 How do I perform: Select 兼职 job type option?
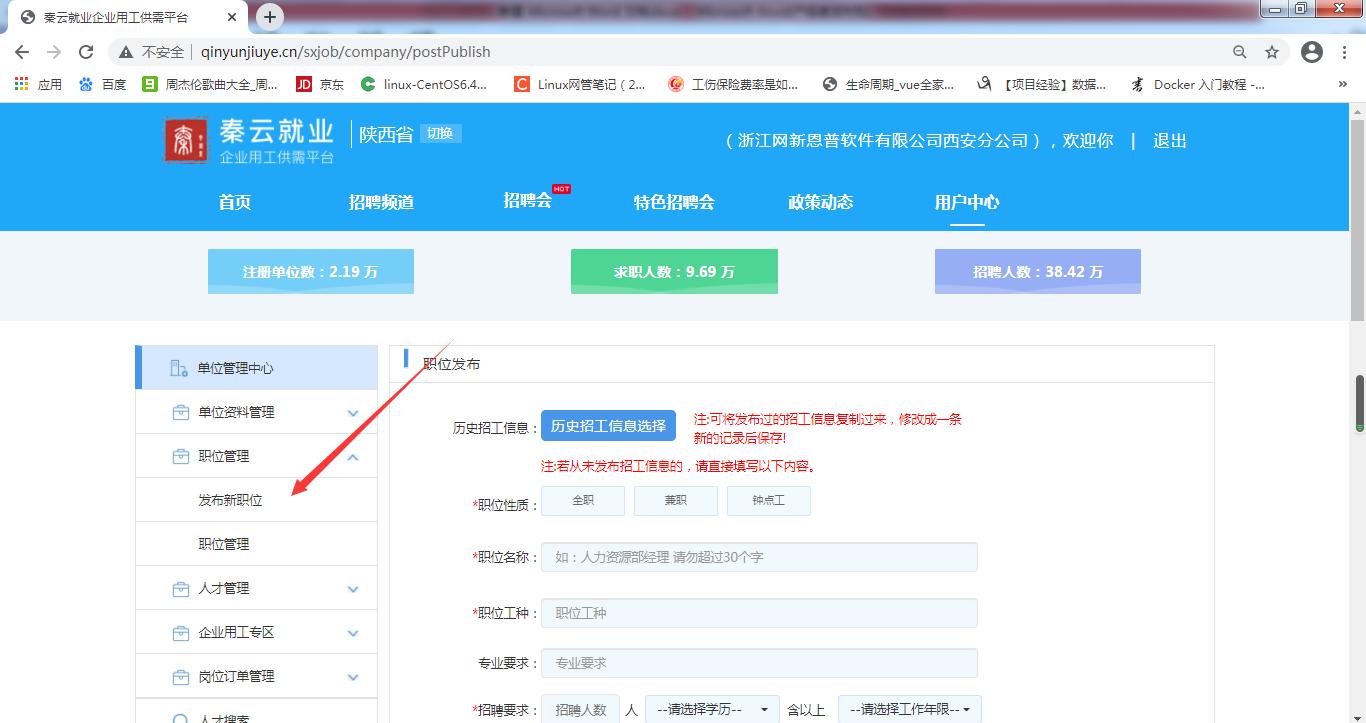[676, 501]
